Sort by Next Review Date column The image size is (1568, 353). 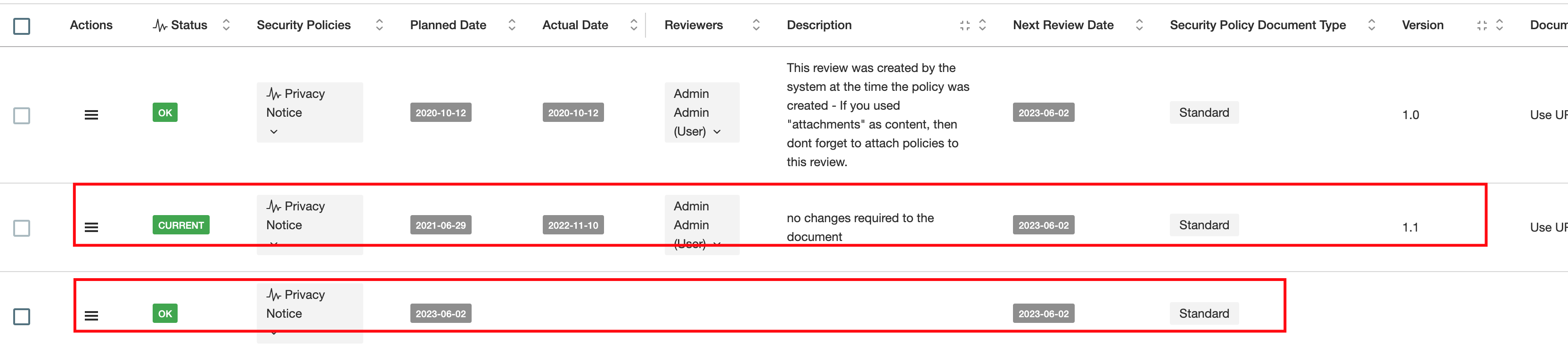[x=1139, y=25]
